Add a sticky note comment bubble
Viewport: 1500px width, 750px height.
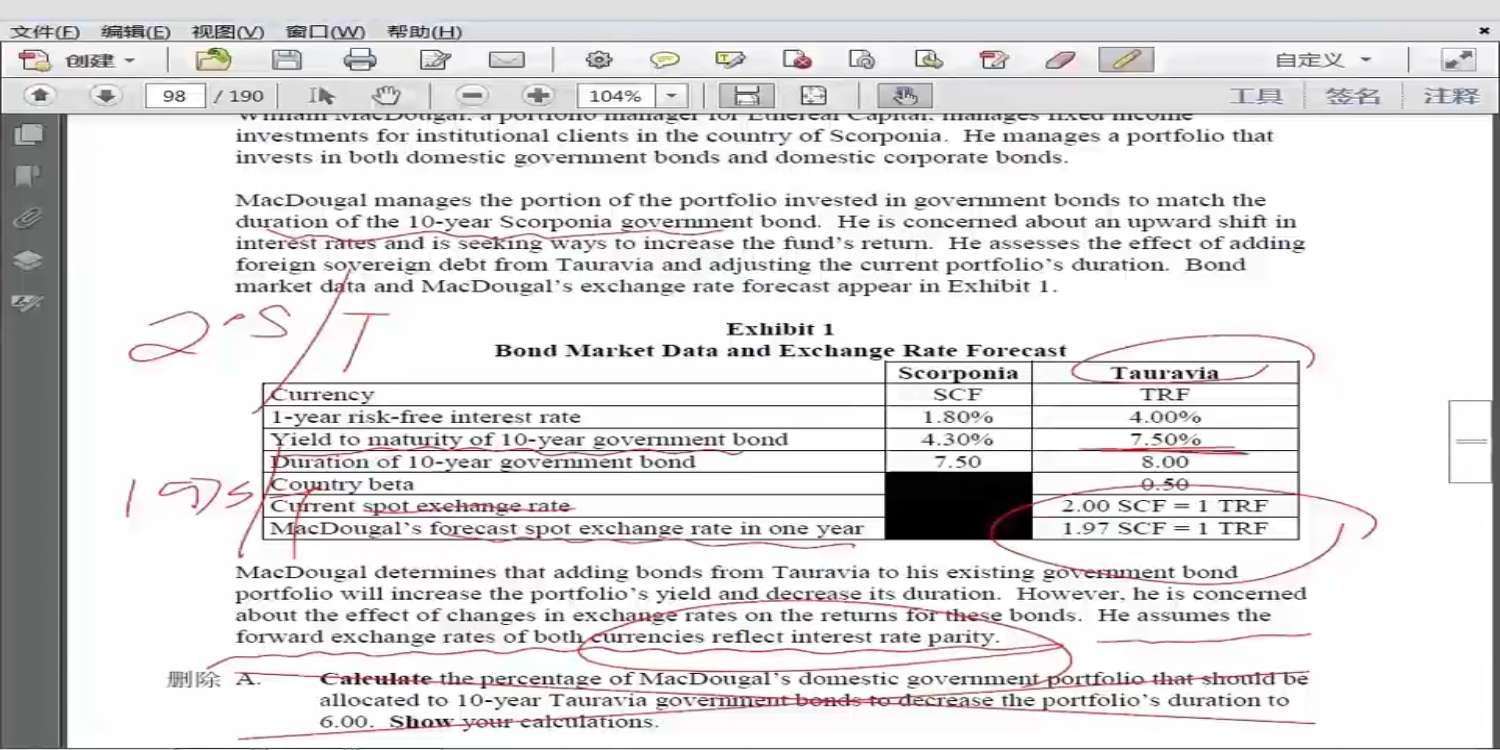coord(664,60)
